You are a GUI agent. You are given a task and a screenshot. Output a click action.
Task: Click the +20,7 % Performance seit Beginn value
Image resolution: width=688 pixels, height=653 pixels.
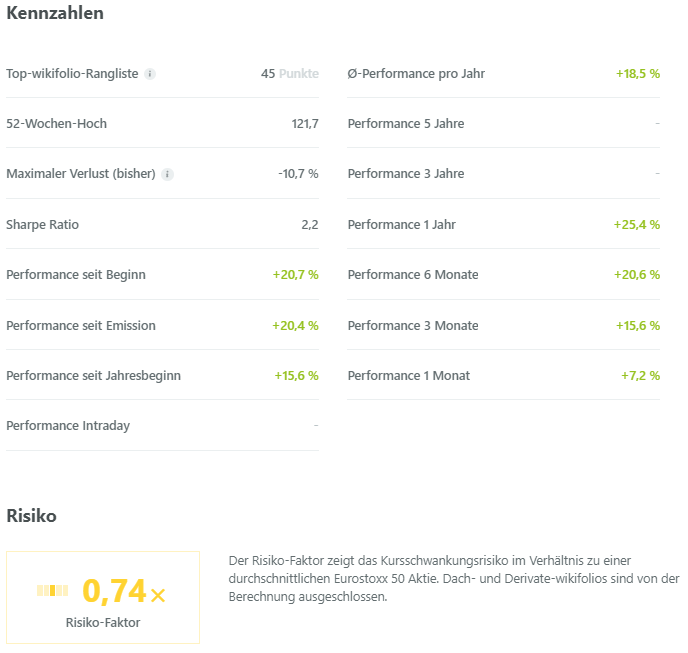coord(296,275)
